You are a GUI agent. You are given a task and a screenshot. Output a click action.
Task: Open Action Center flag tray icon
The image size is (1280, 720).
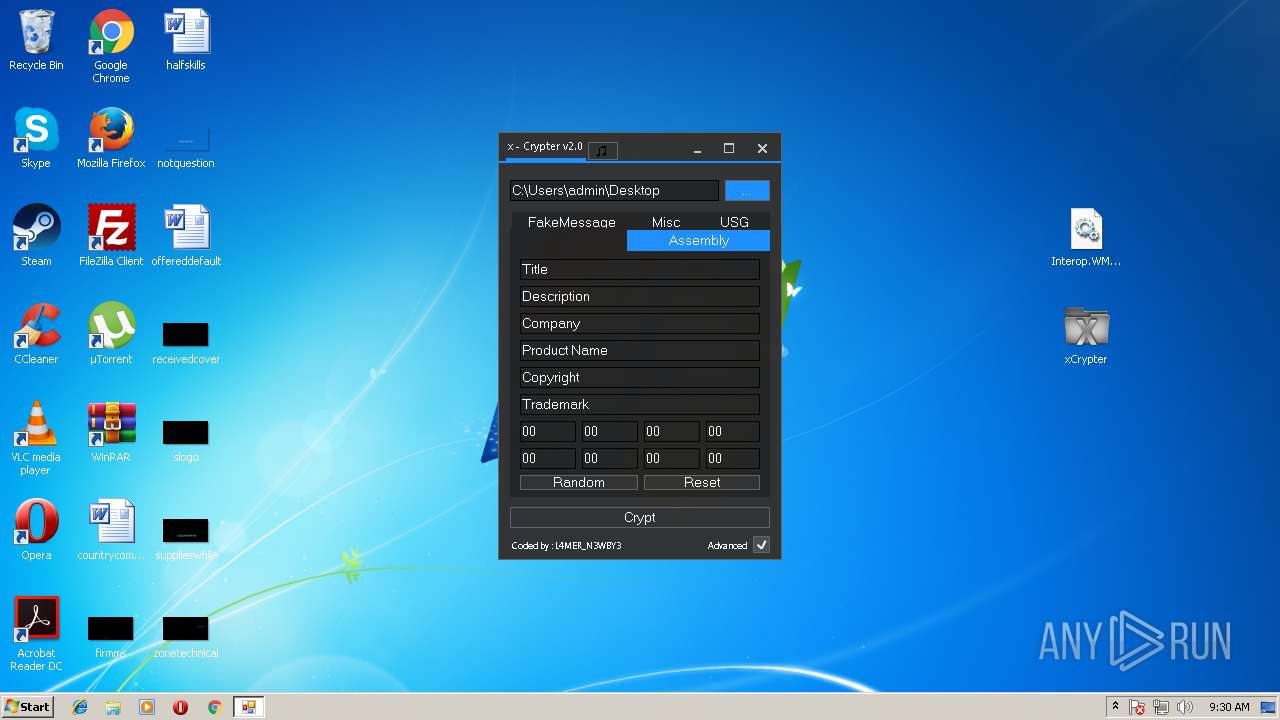(x=1137, y=707)
